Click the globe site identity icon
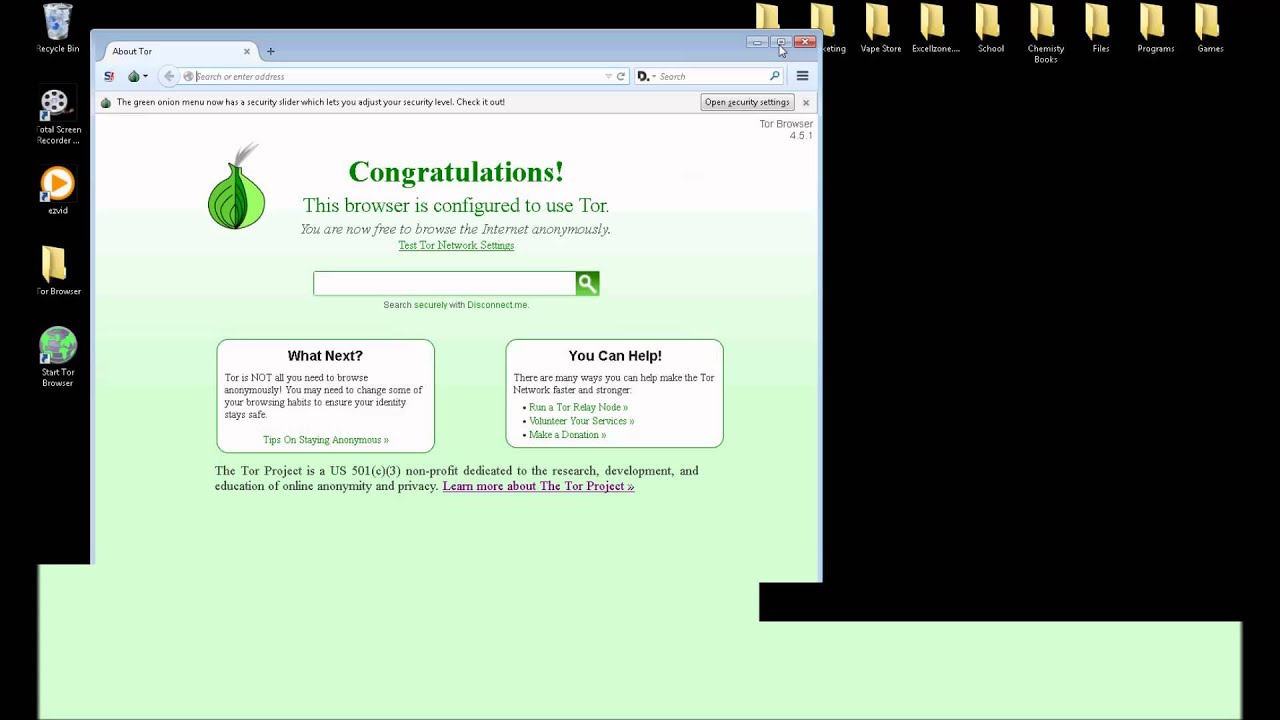Screen dimensions: 1280x720 click(x=188, y=76)
